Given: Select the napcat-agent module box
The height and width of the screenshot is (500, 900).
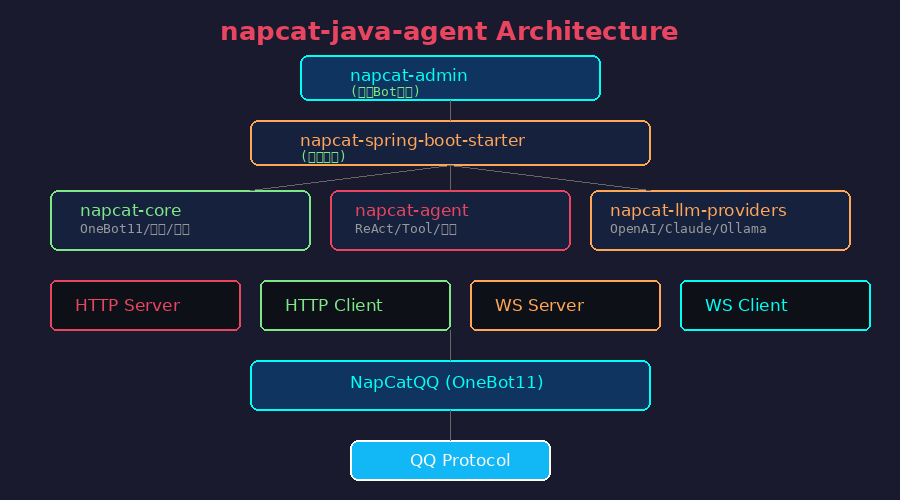Looking at the screenshot, I should point(450,220).
